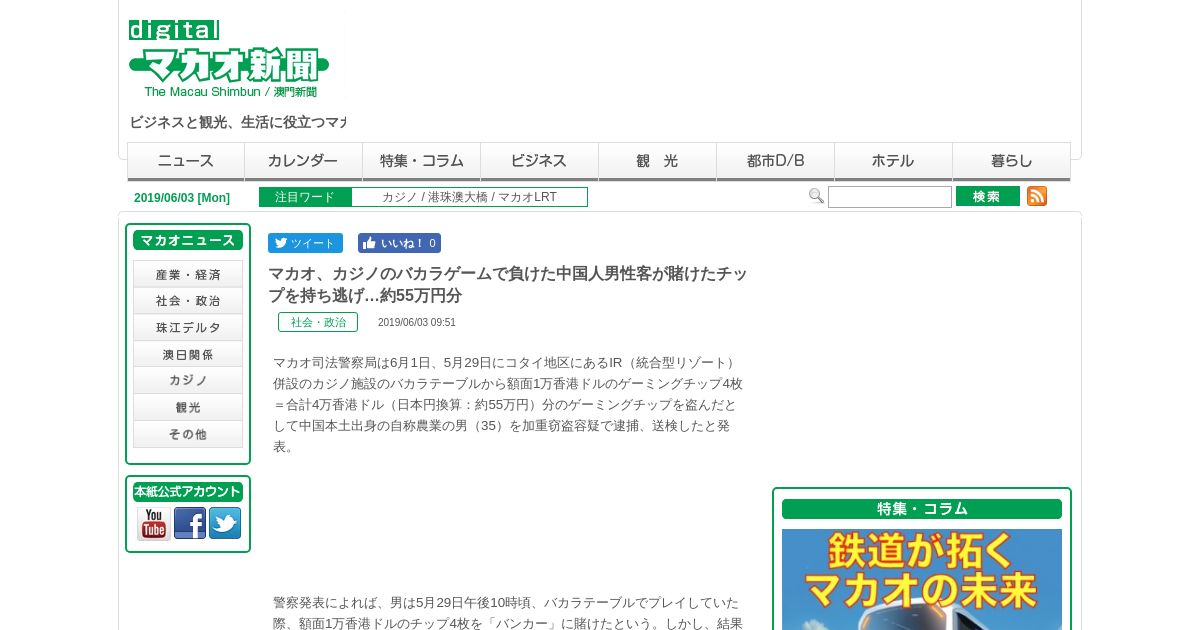Focus the site search text field

(890, 197)
